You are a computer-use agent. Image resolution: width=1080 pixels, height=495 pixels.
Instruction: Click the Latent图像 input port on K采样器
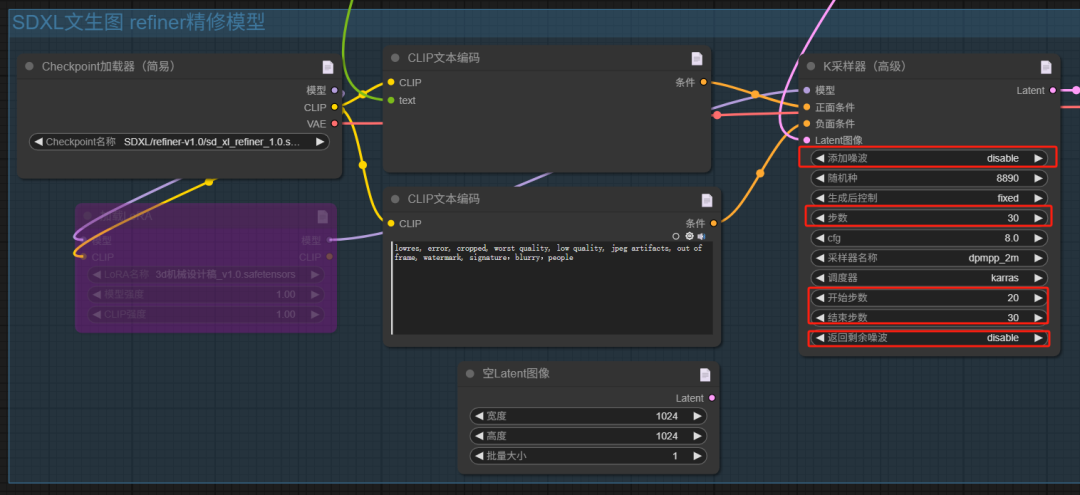coord(807,140)
